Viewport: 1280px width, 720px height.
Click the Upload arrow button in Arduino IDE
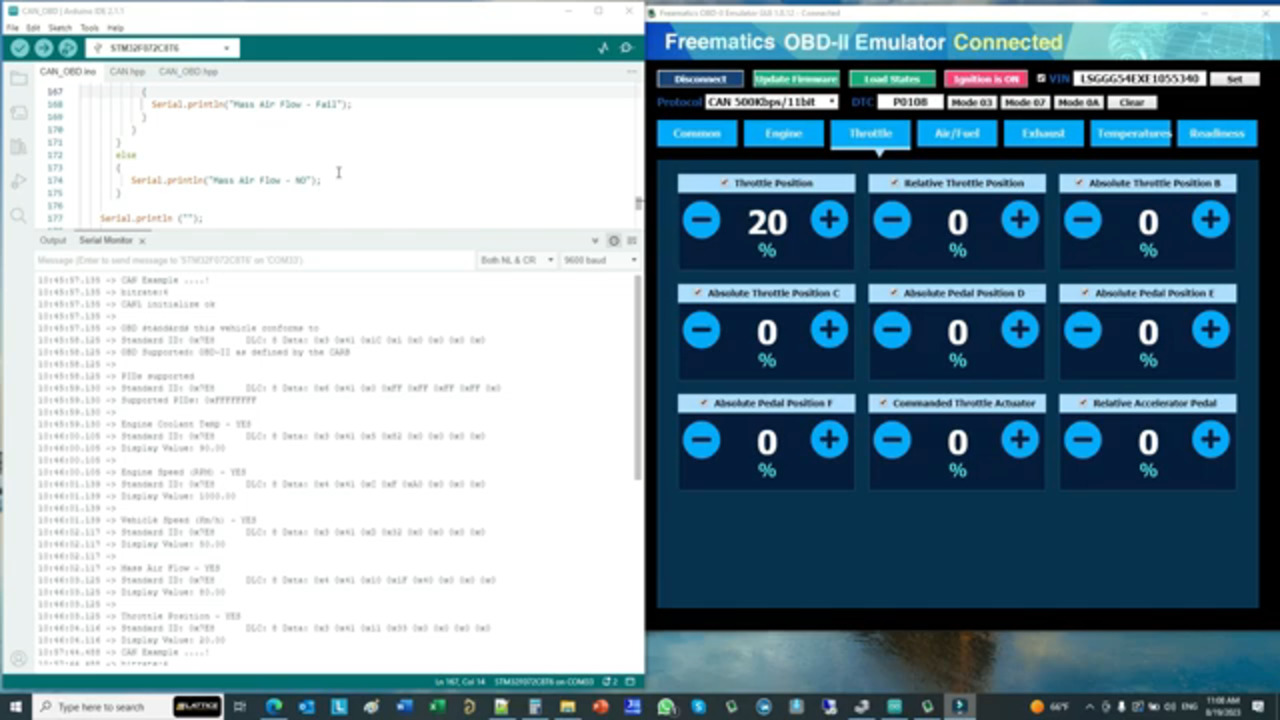[44, 48]
